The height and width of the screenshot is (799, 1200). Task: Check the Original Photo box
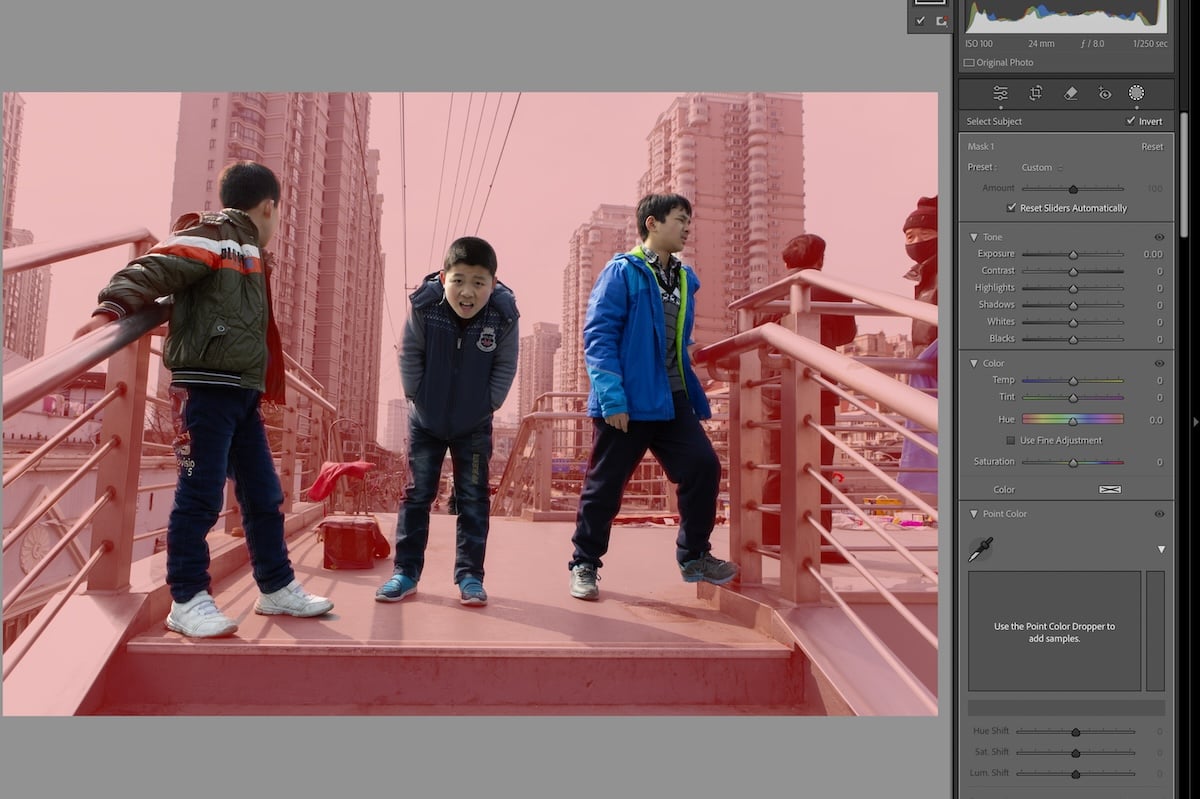(x=968, y=62)
